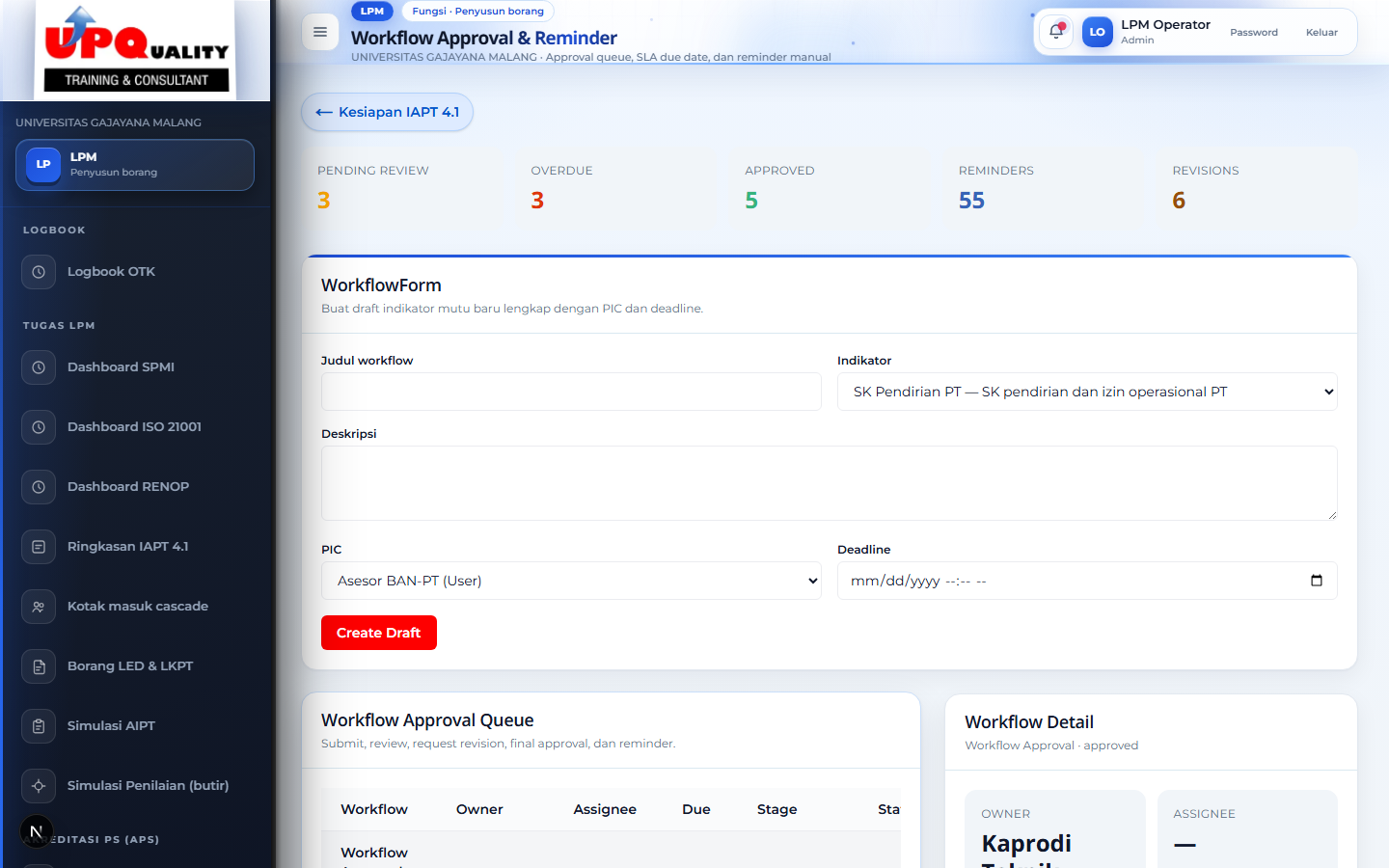1389x868 pixels.
Task: Click the Workflow Approval Queue heading
Action: tap(427, 720)
